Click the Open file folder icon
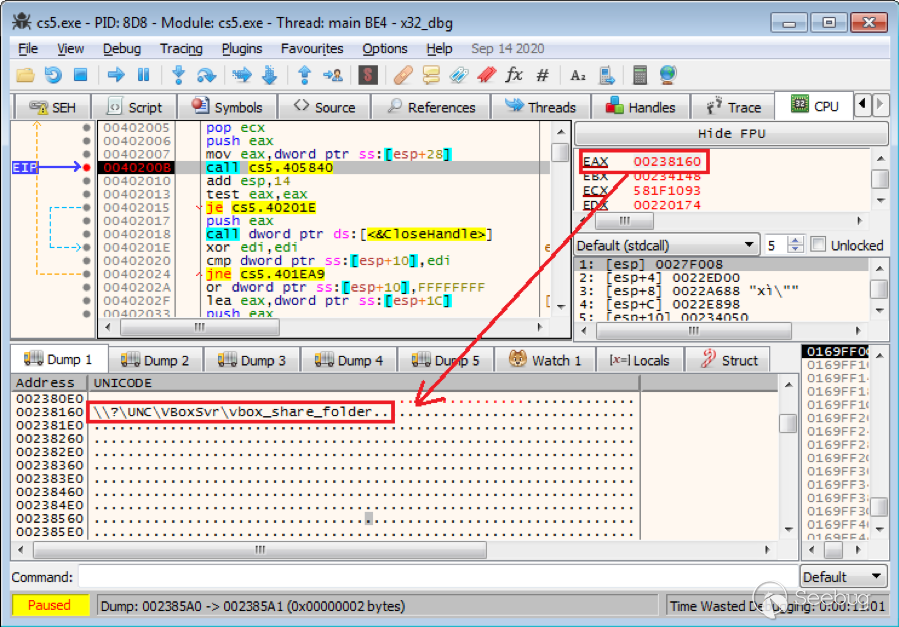This screenshot has height=627, width=899. tap(25, 75)
